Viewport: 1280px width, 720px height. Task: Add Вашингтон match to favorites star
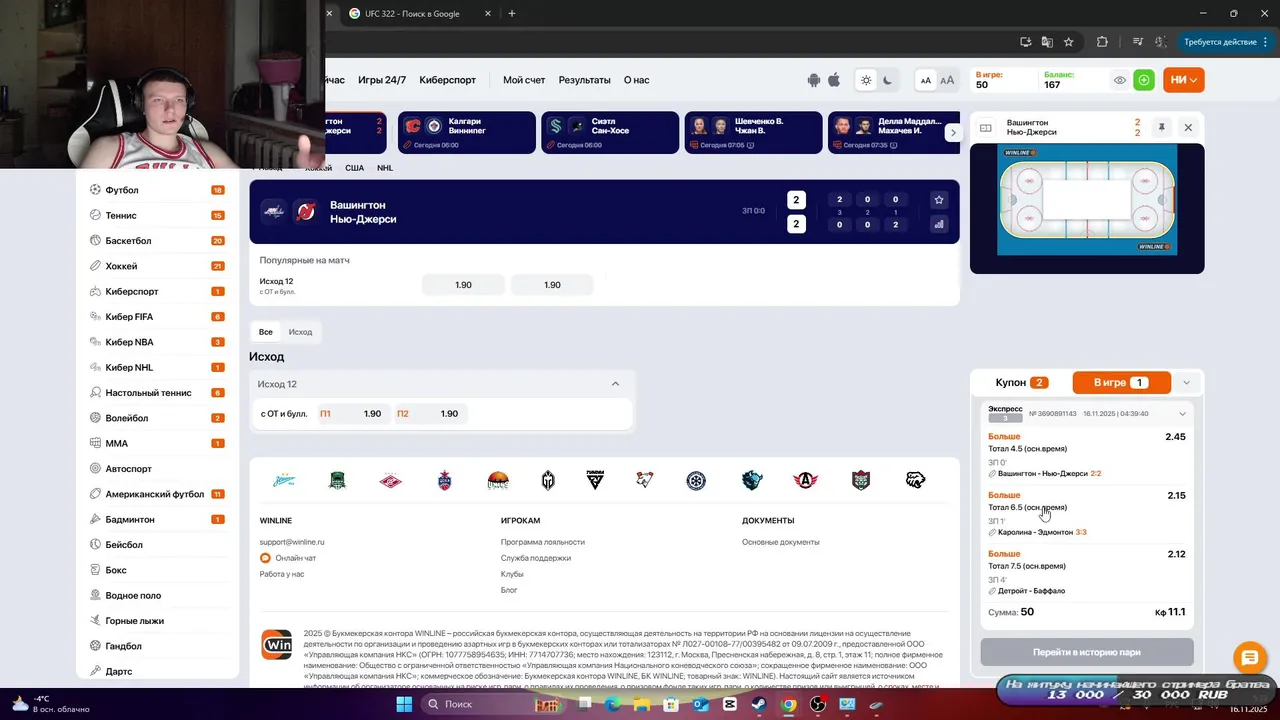tap(939, 200)
